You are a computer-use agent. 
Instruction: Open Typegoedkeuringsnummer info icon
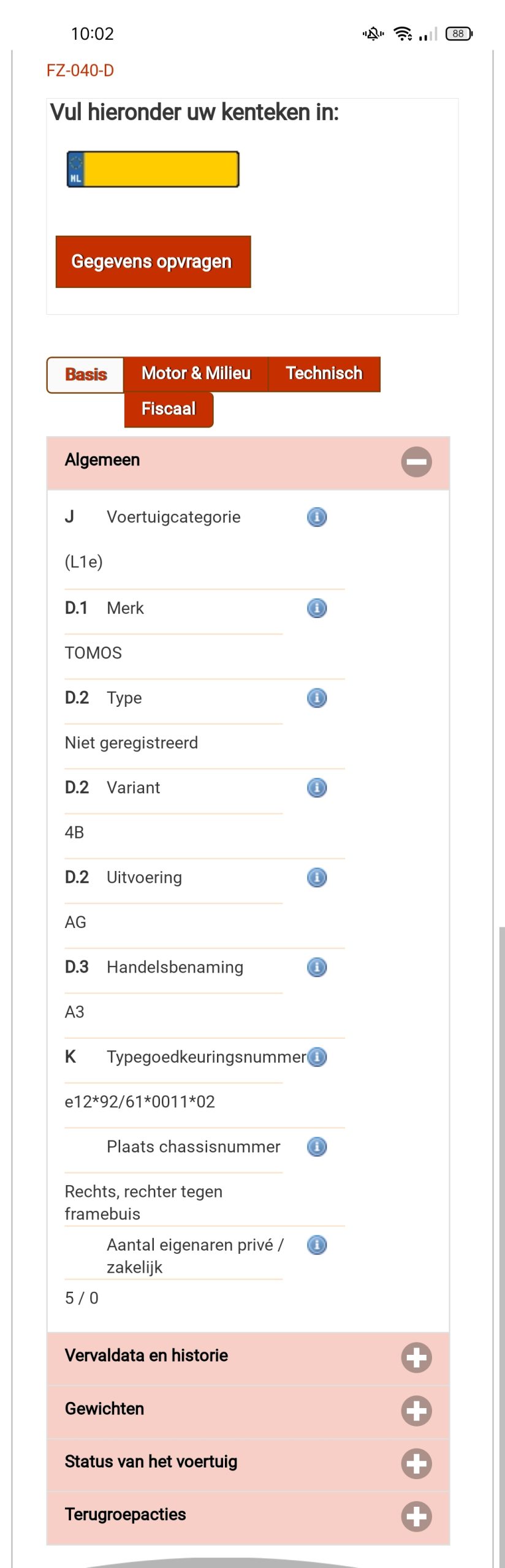[x=317, y=1057]
